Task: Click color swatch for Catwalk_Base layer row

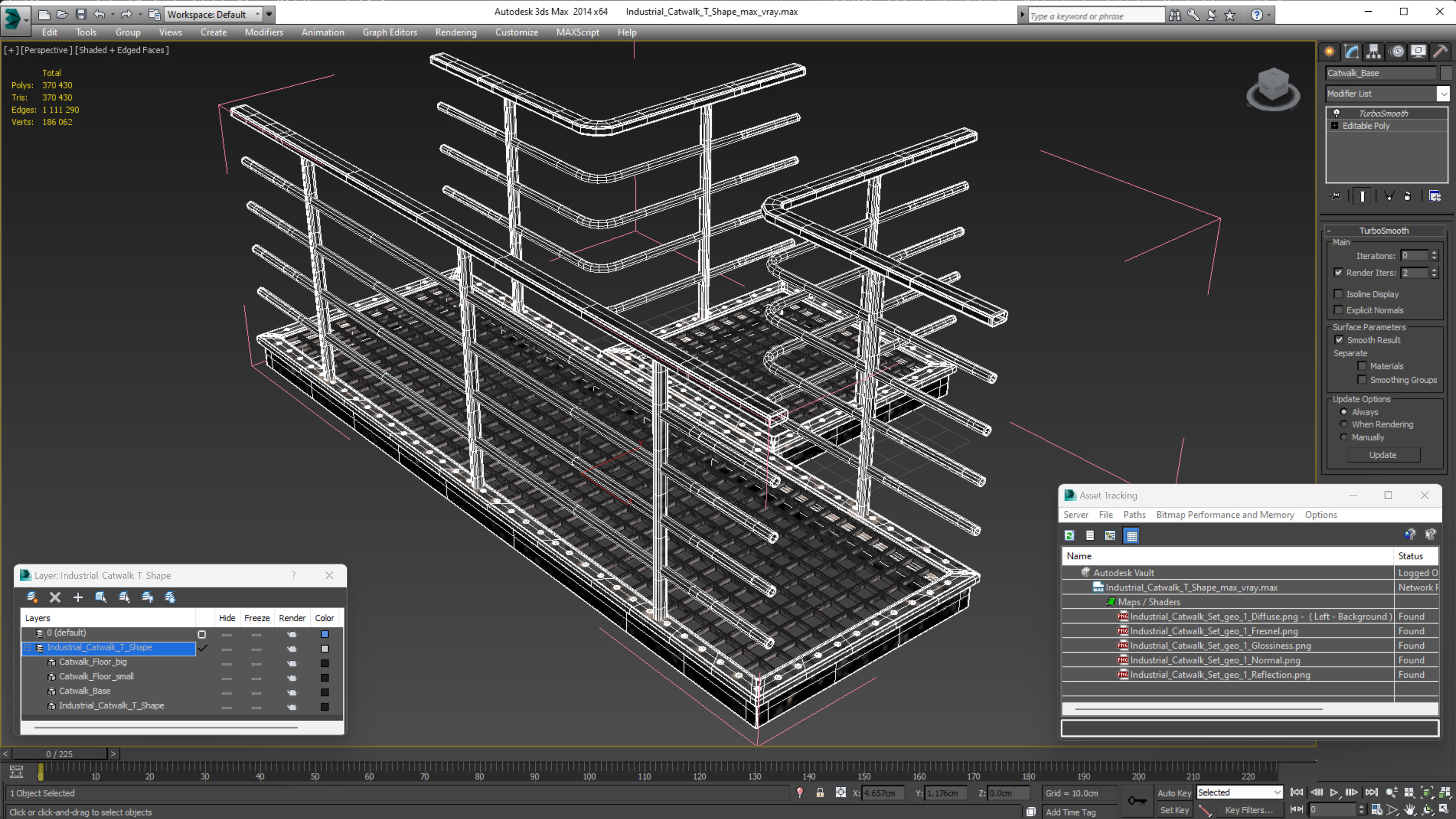Action: [x=325, y=692]
